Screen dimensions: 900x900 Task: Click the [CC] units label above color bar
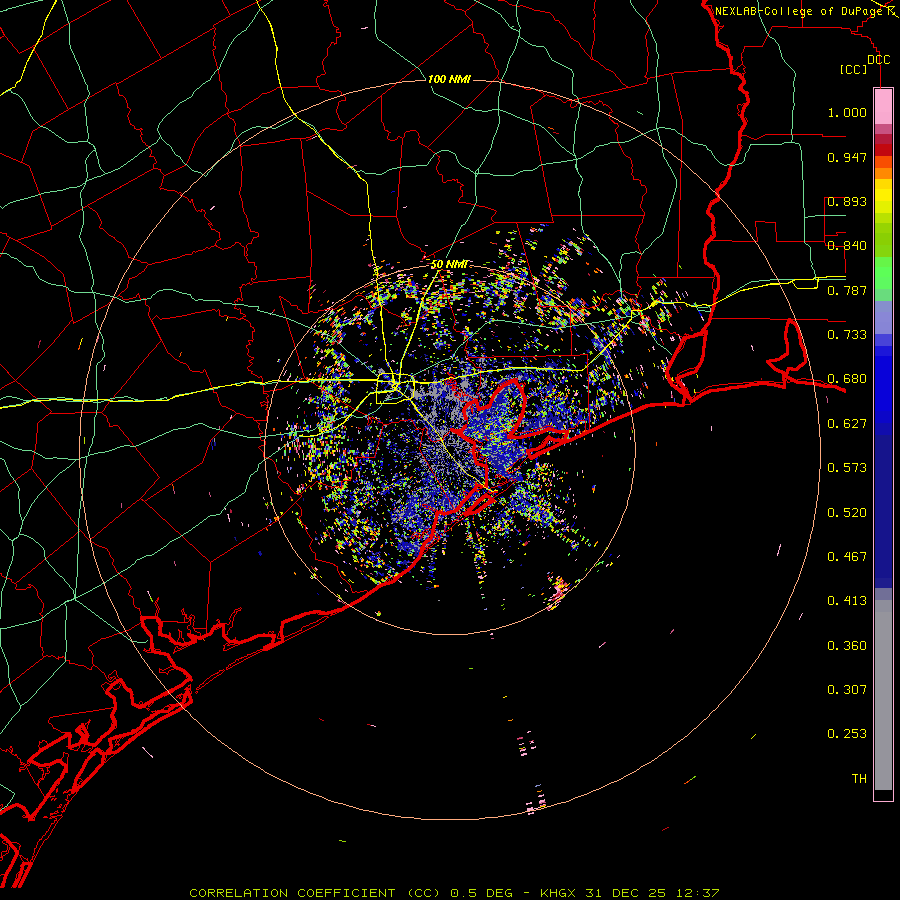click(853, 69)
